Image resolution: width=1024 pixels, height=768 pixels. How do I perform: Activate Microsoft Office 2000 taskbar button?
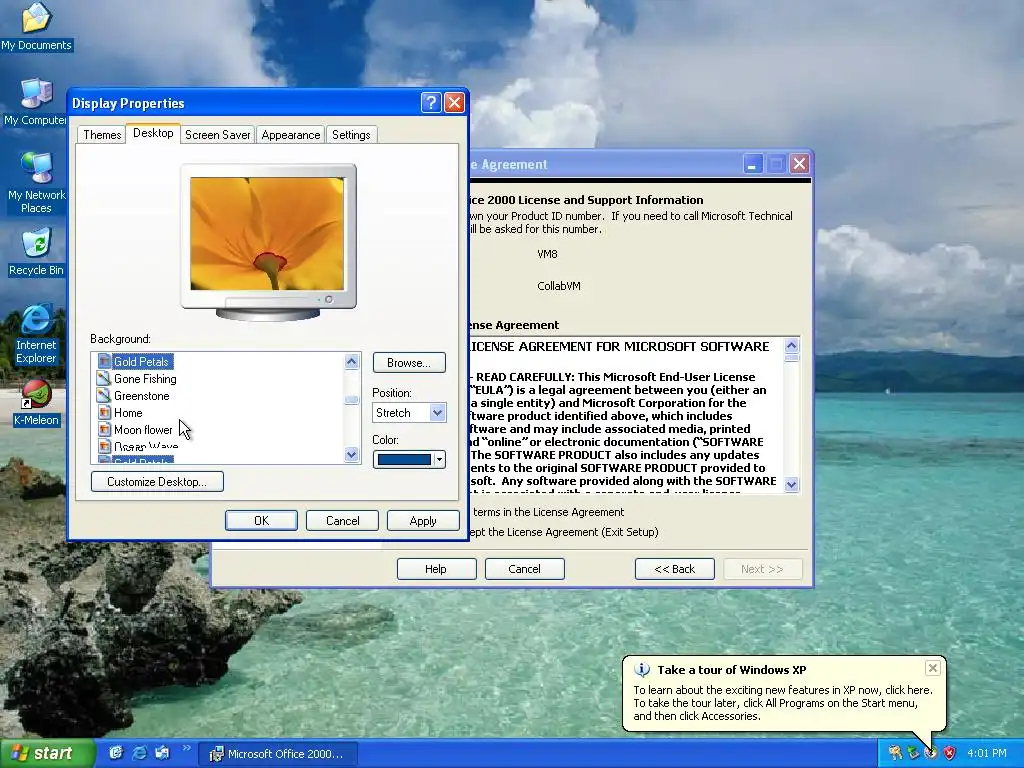pyautogui.click(x=276, y=754)
